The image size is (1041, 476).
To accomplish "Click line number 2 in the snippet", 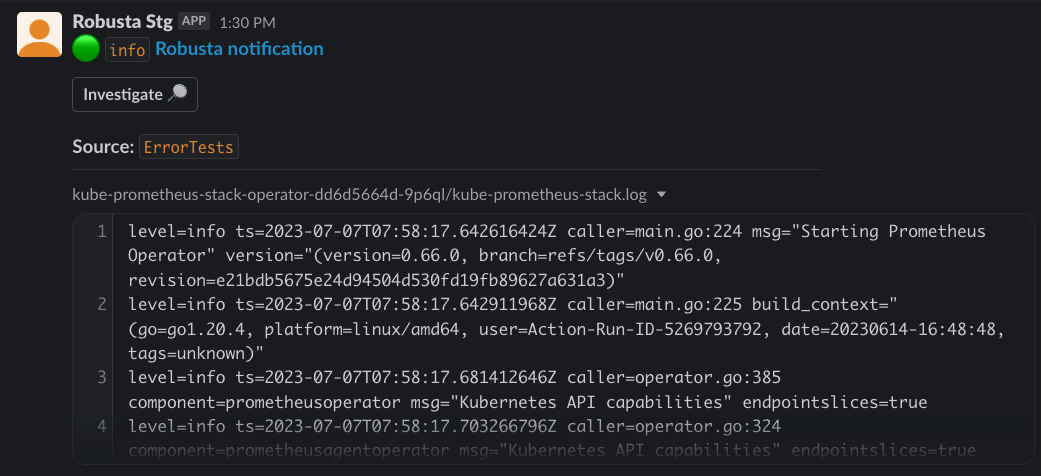I will pyautogui.click(x=102, y=305).
